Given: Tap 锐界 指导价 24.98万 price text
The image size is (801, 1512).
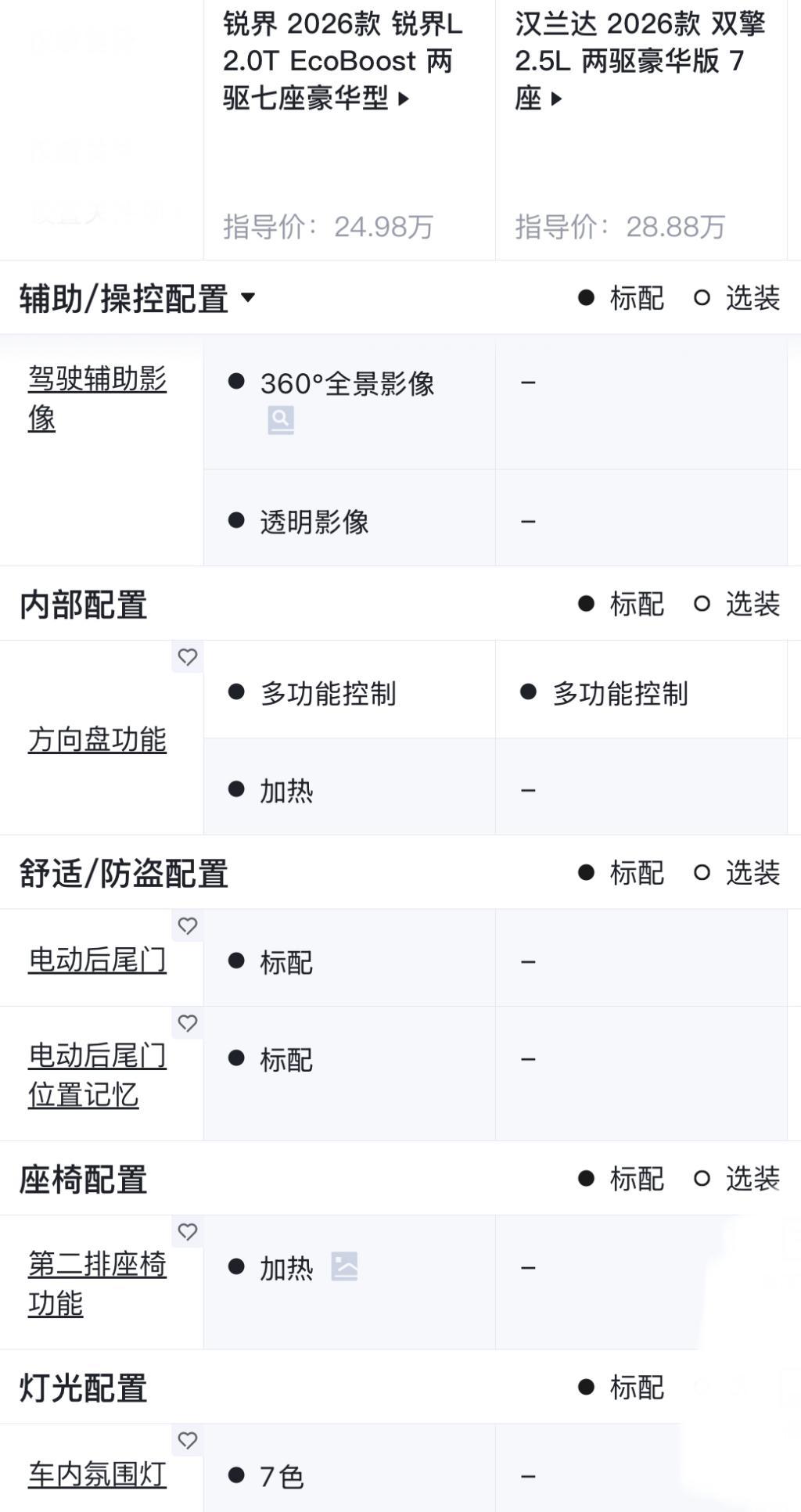Looking at the screenshot, I should 328,227.
